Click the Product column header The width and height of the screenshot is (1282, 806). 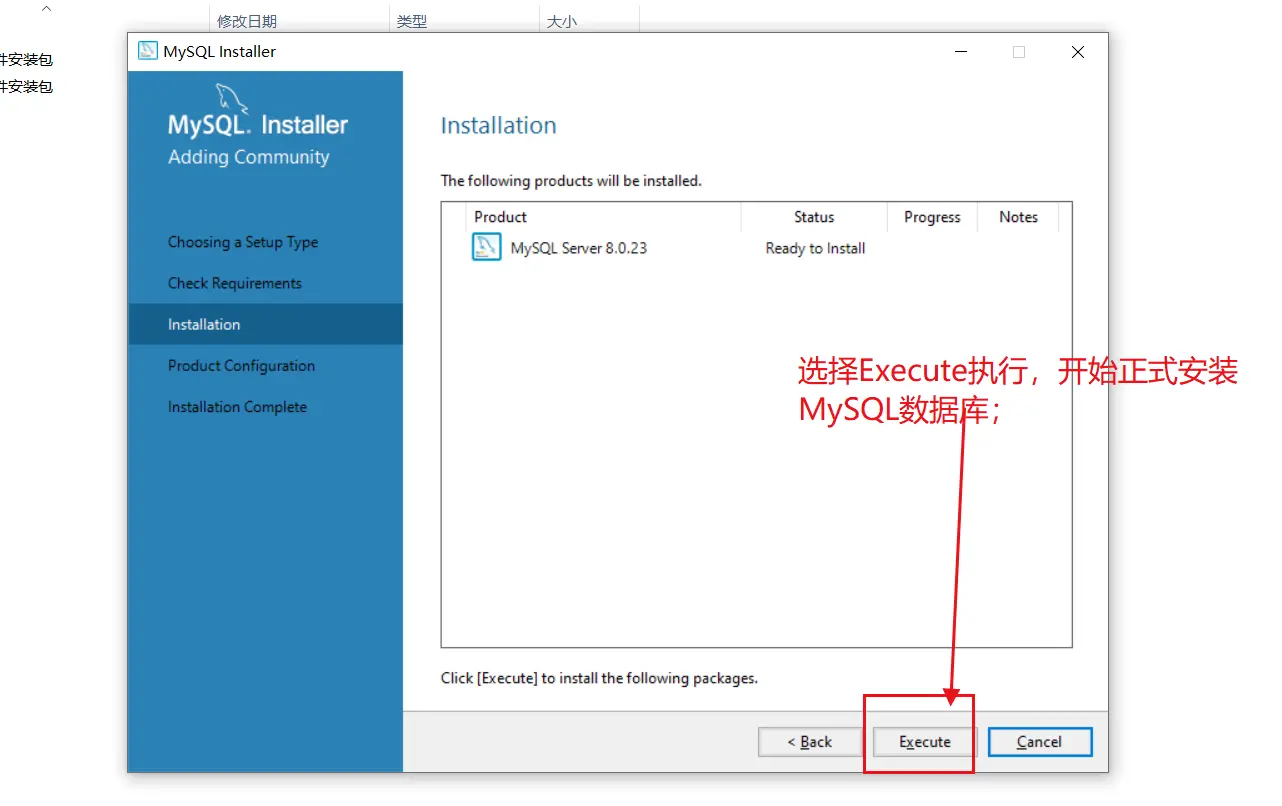pyautogui.click(x=604, y=217)
